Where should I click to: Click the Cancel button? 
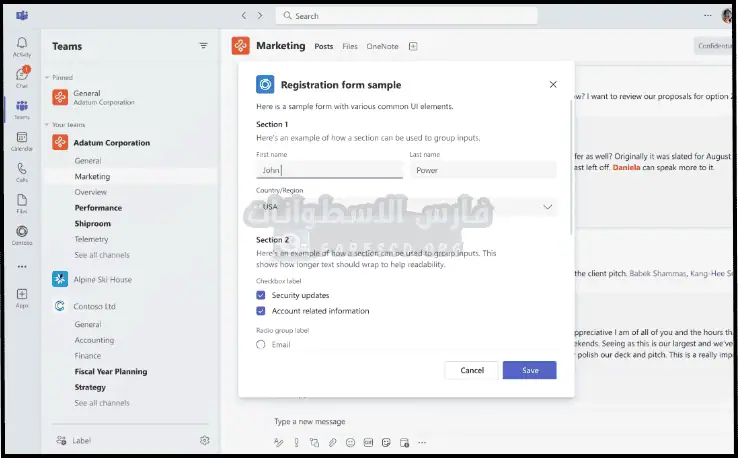point(472,370)
